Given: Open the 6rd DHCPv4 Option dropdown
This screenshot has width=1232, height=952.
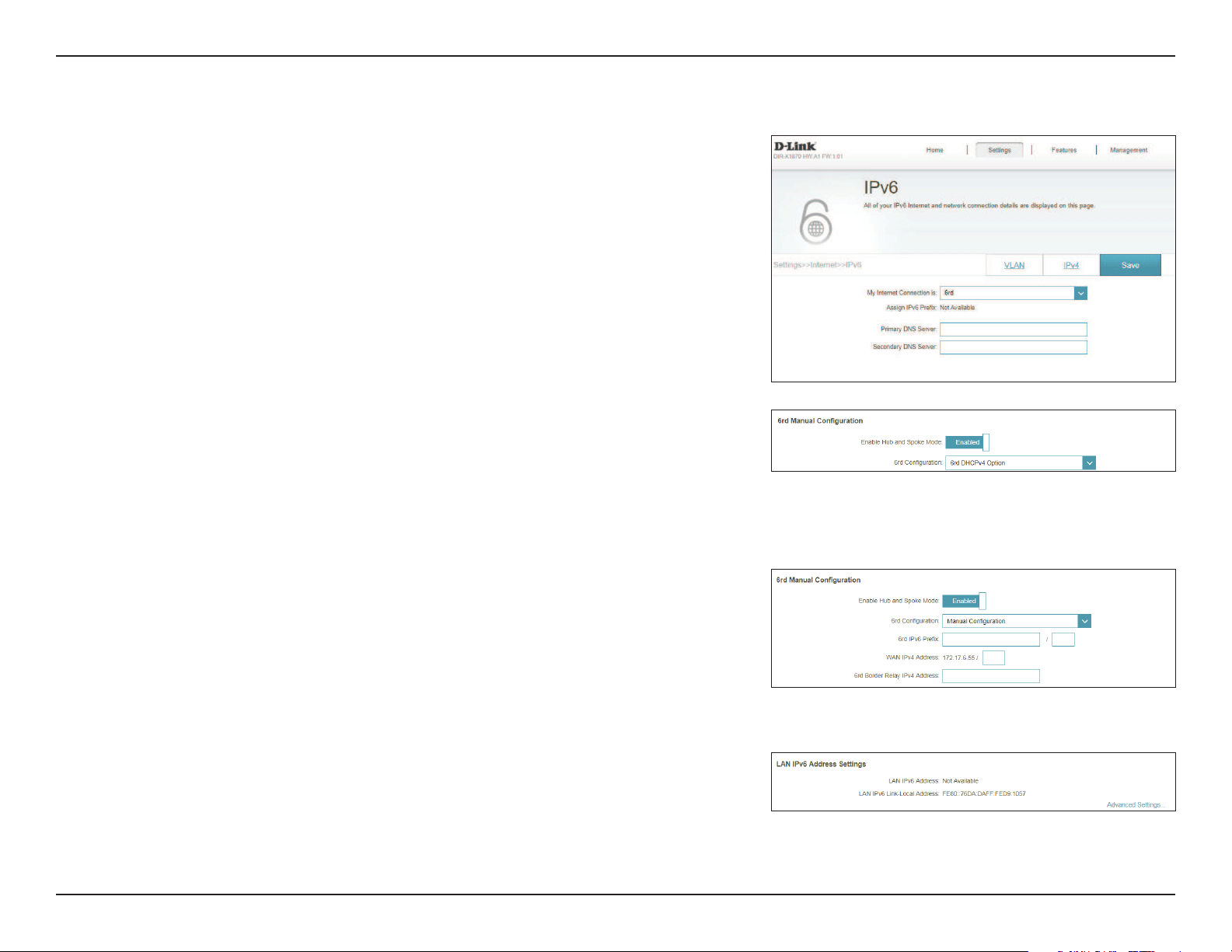Looking at the screenshot, I should [x=1021, y=463].
